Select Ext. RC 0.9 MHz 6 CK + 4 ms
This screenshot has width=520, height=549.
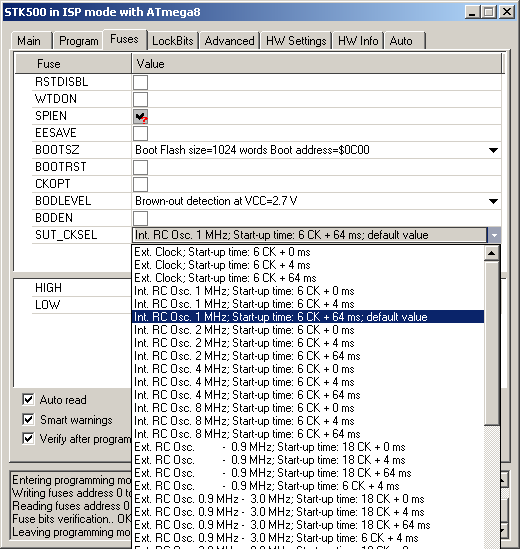tap(308, 486)
